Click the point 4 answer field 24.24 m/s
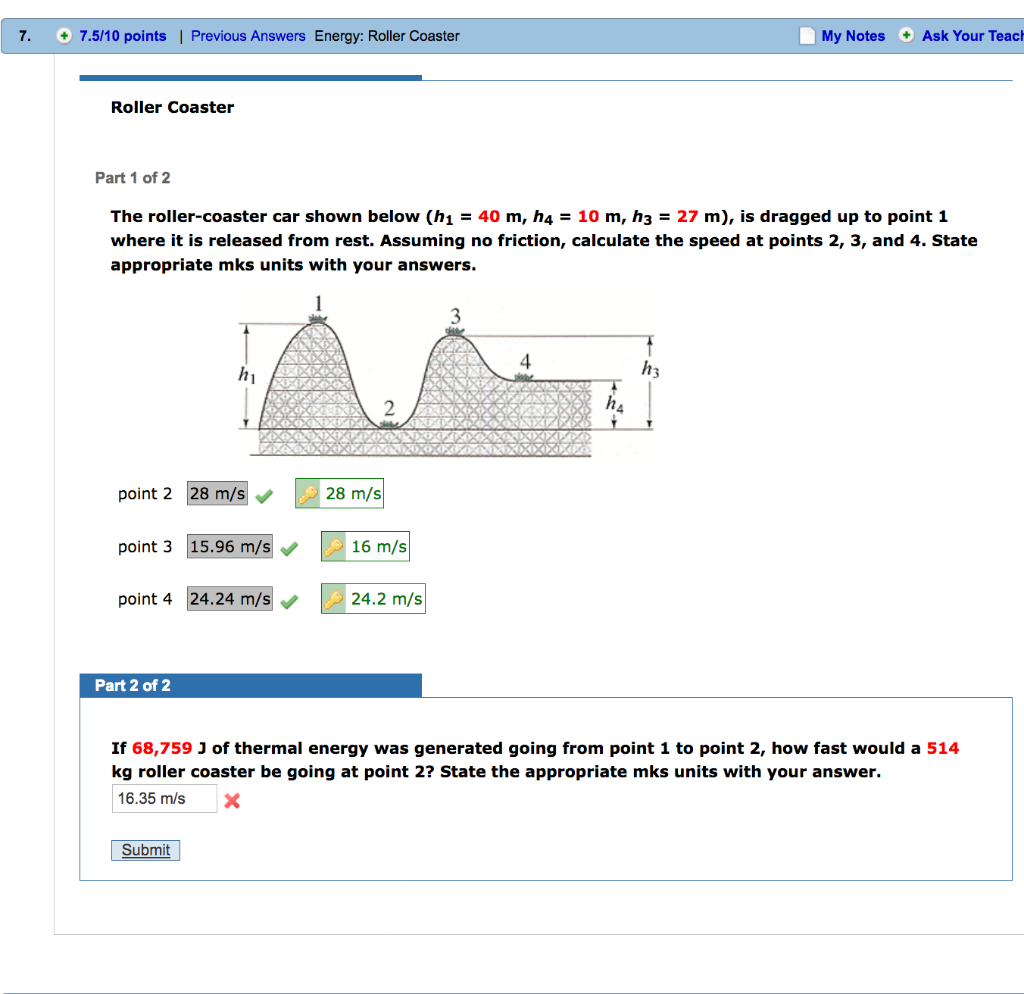This screenshot has height=994, width=1024. 230,599
